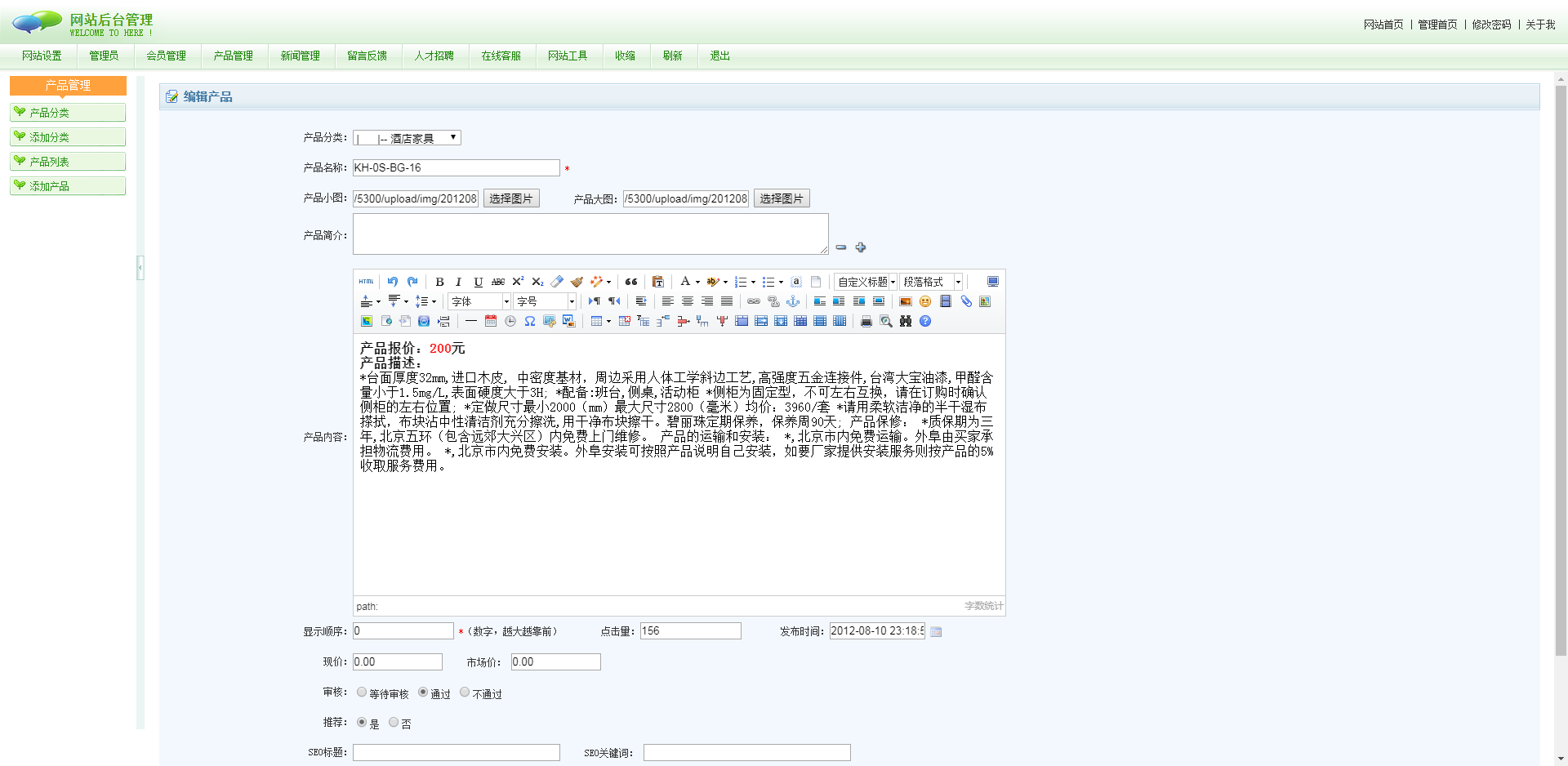Insert a video with the film icon
The width and height of the screenshot is (1568, 766).
coord(946,301)
